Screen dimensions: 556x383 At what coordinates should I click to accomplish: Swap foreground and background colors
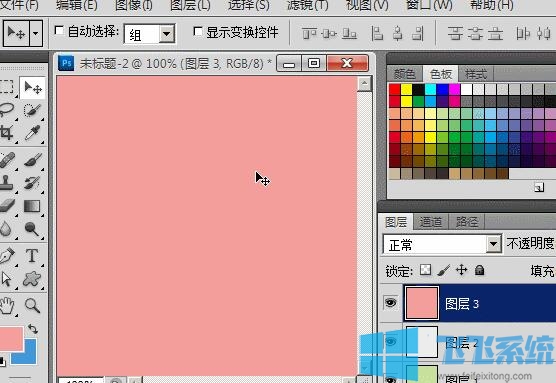[33, 329]
